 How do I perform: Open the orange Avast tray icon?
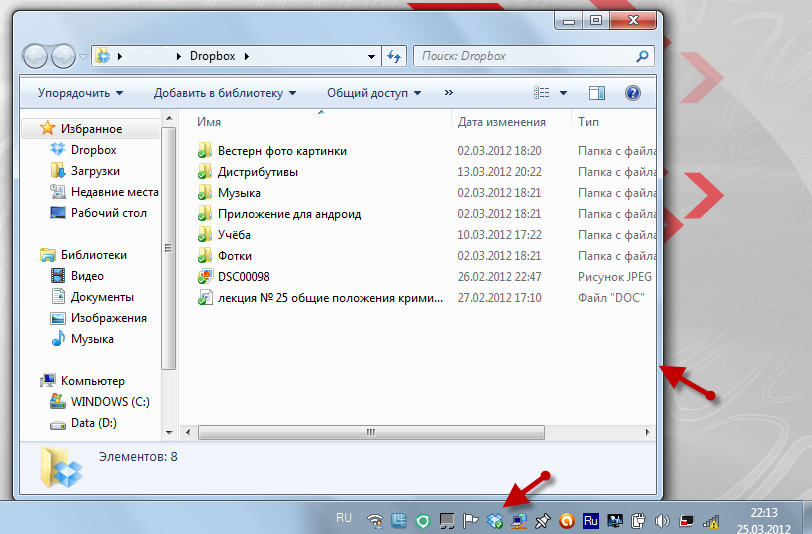click(x=567, y=521)
